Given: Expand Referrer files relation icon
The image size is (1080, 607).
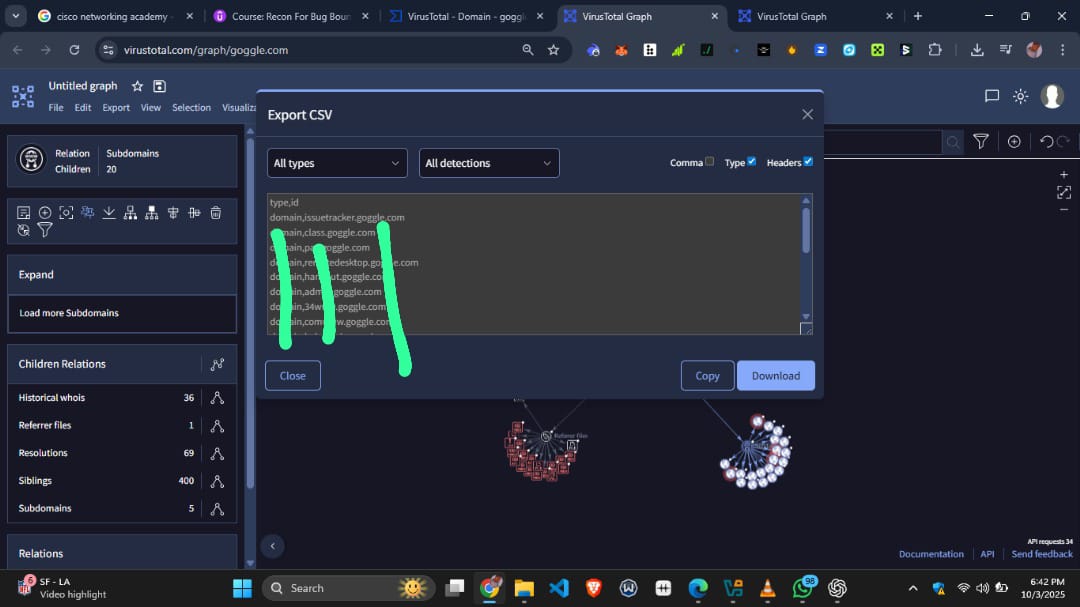Looking at the screenshot, I should pos(217,426).
